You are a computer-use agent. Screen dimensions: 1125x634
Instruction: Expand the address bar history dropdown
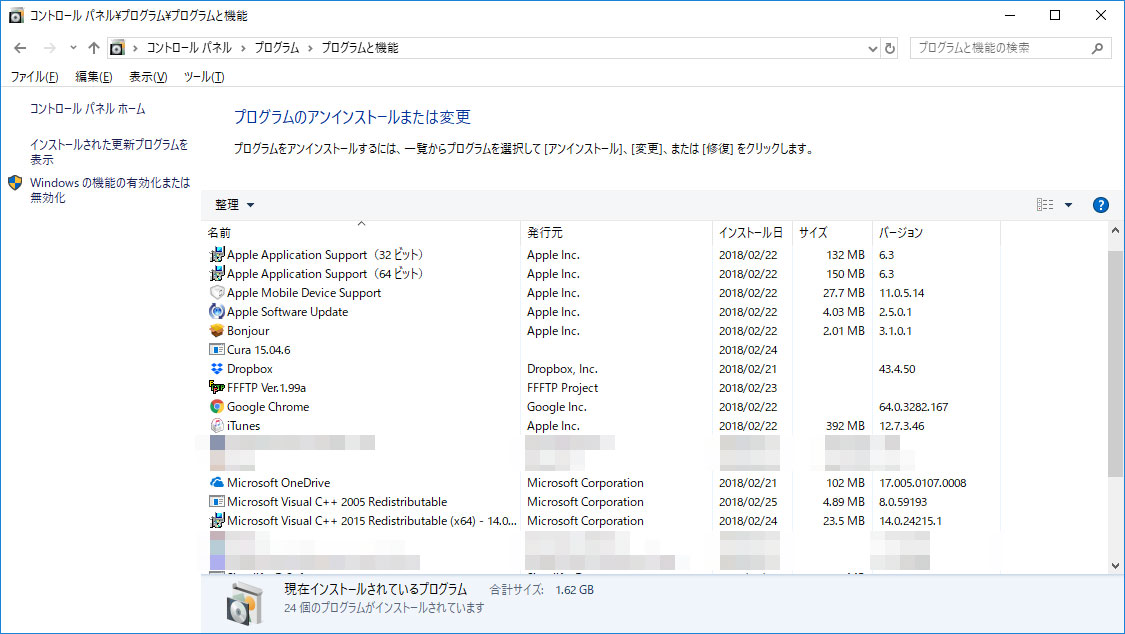point(872,49)
